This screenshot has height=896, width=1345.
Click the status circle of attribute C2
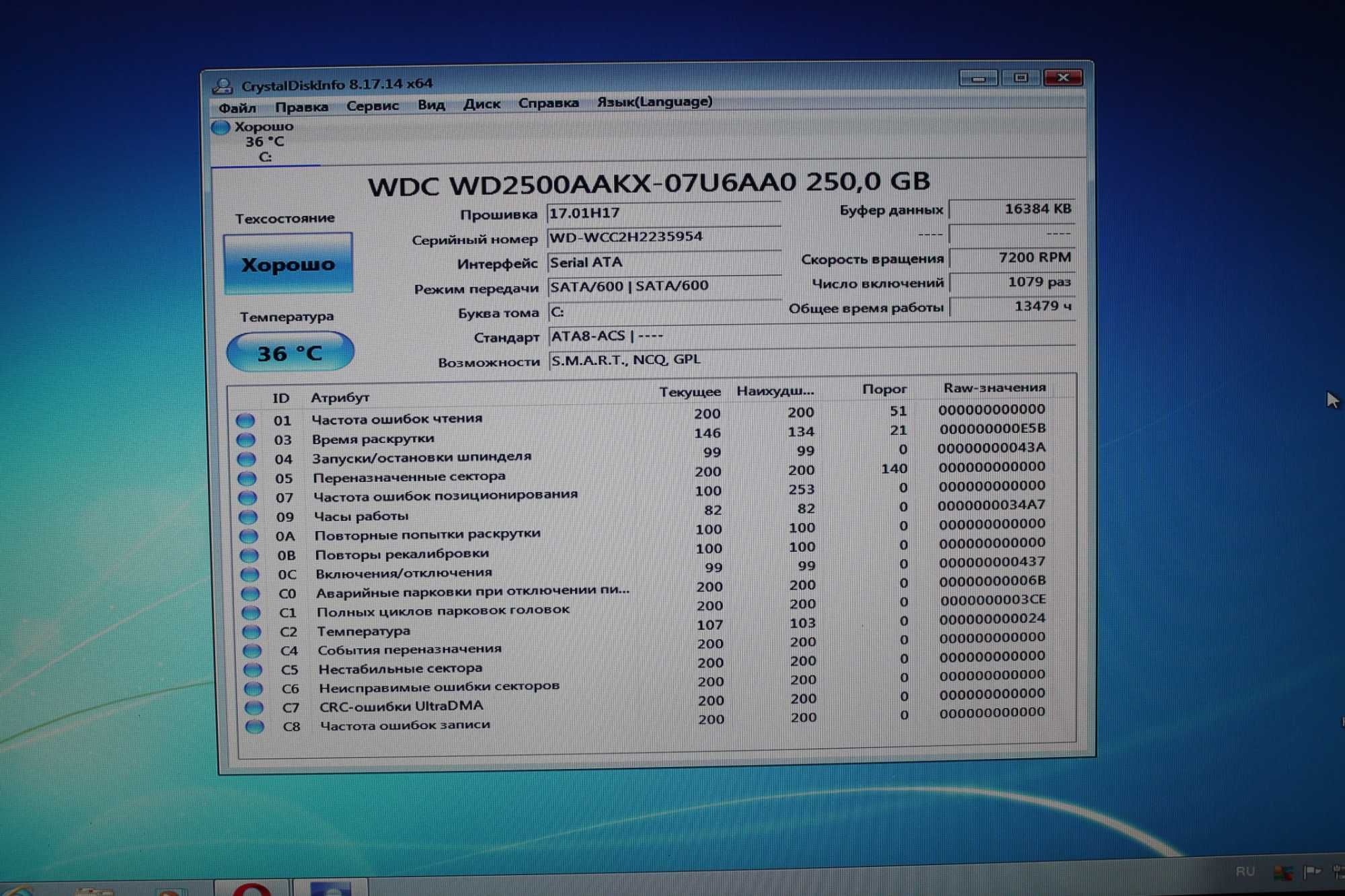[252, 632]
